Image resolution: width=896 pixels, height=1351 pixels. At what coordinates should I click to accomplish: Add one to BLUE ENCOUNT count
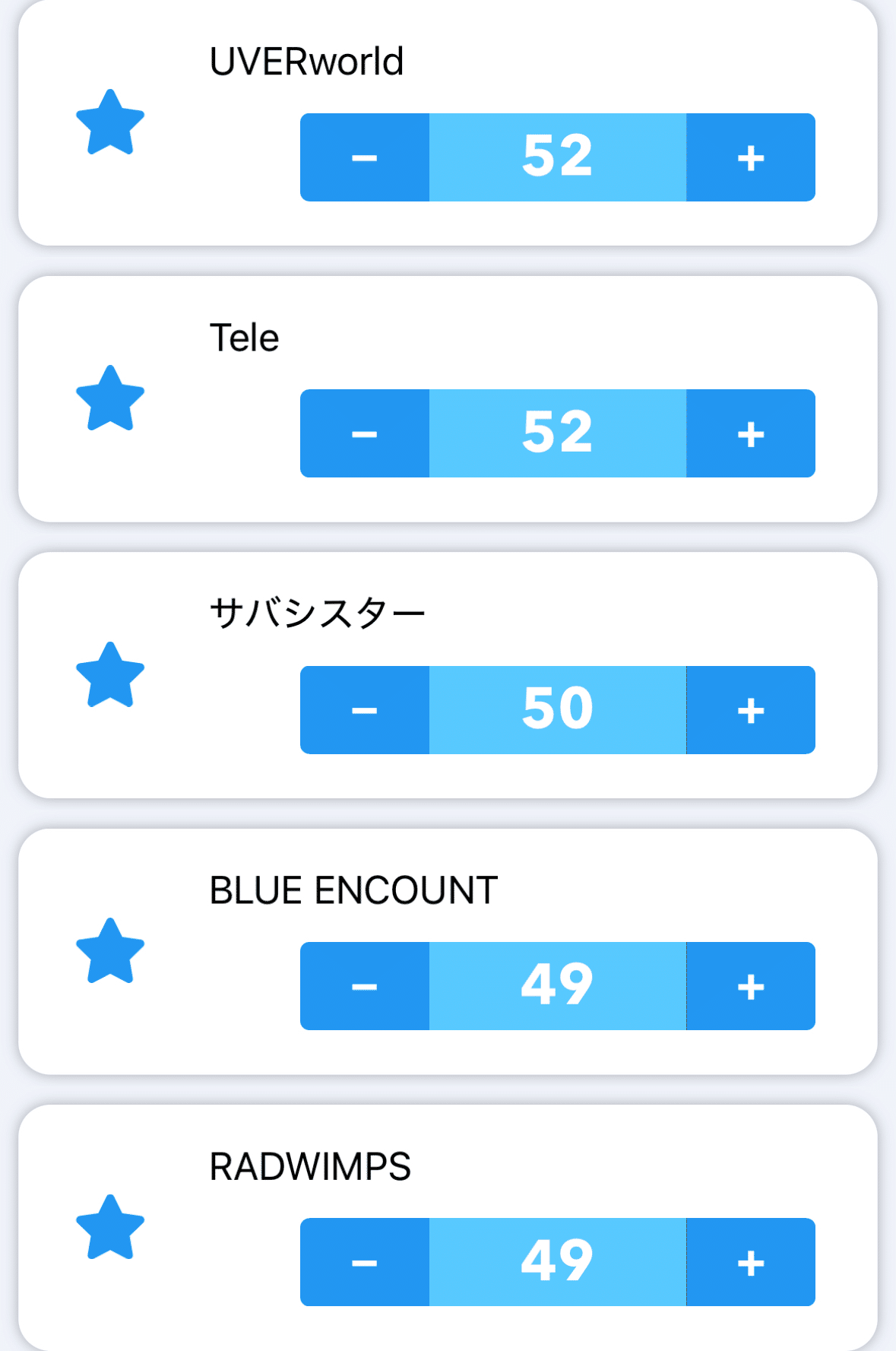751,986
